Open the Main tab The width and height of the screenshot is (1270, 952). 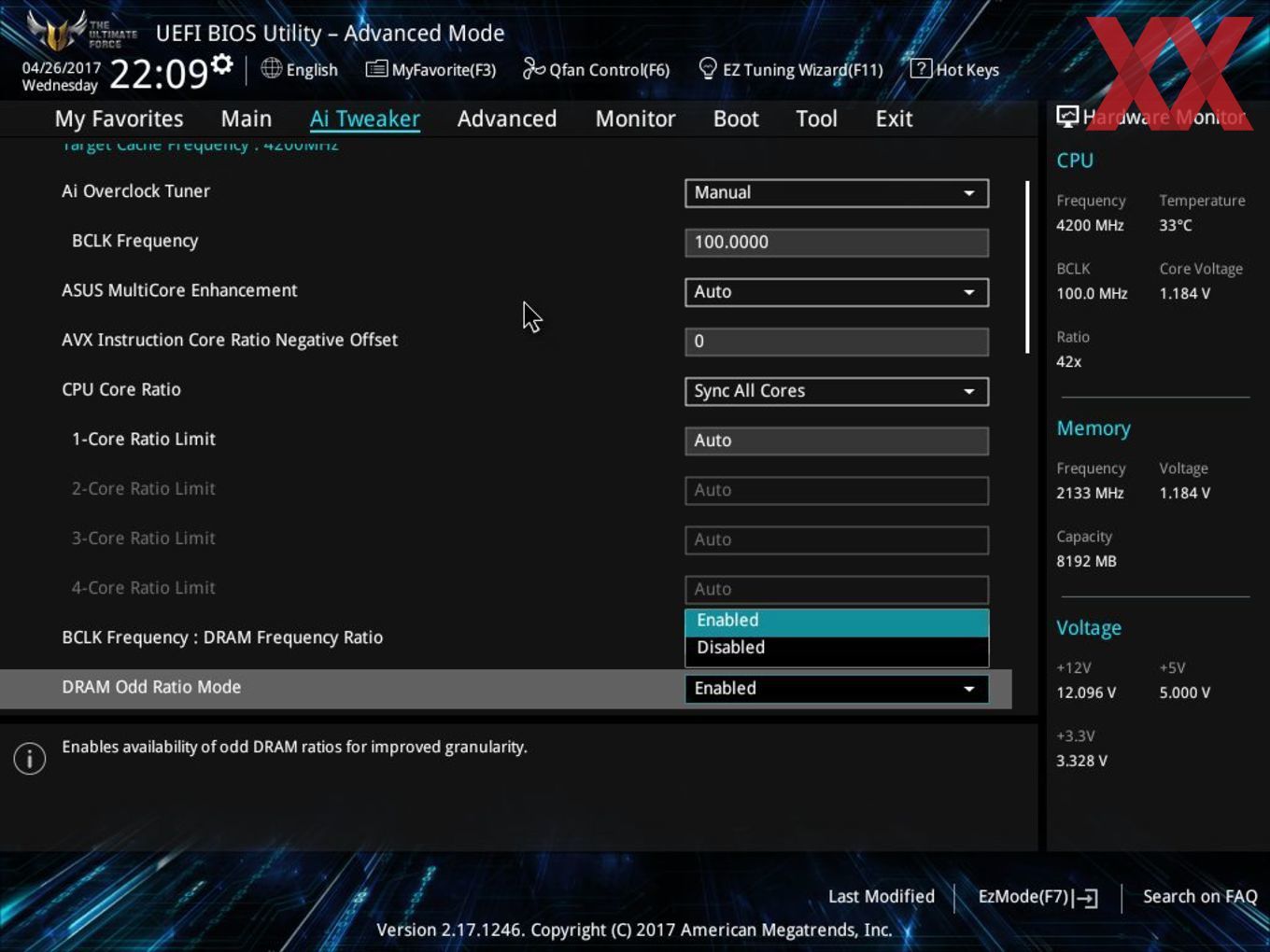pos(247,119)
